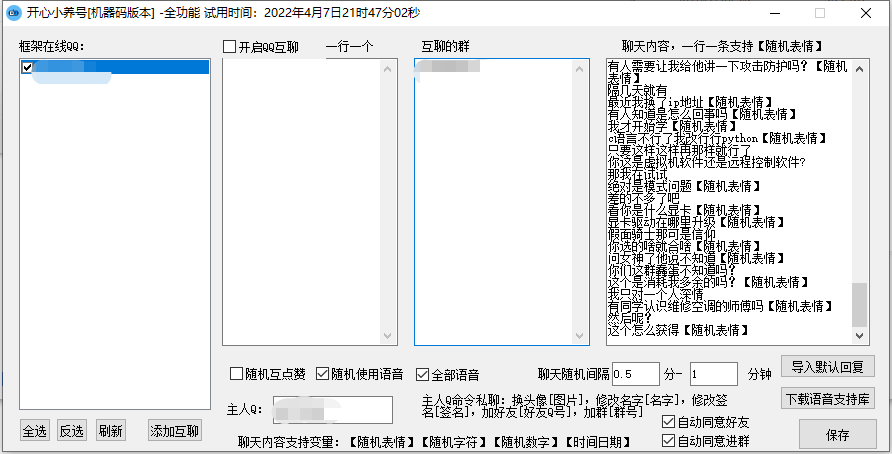
Task: Click the 反选 button
Action: click(x=71, y=431)
